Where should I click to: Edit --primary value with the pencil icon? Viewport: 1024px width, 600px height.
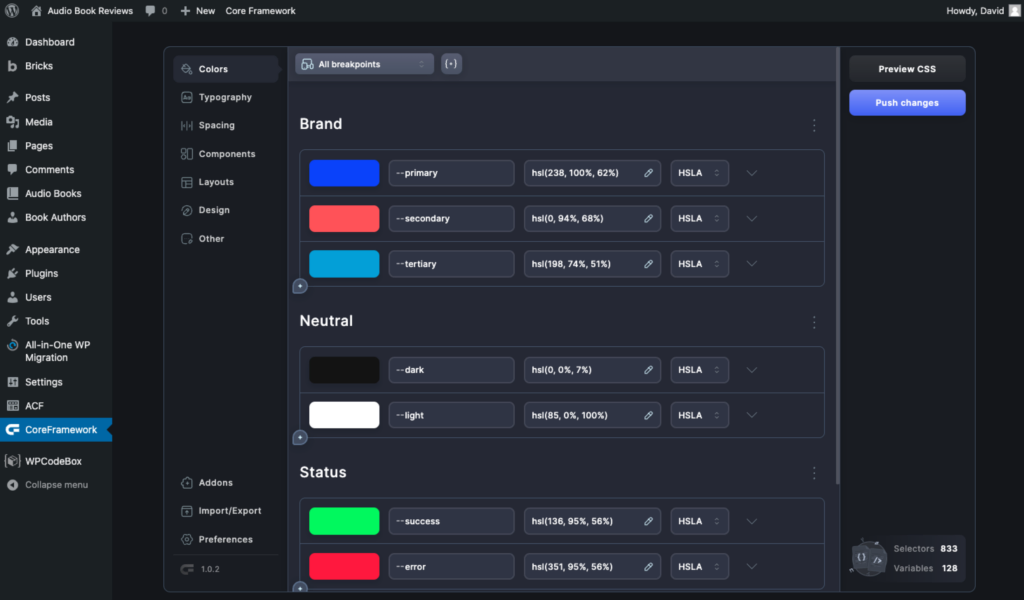coord(648,172)
